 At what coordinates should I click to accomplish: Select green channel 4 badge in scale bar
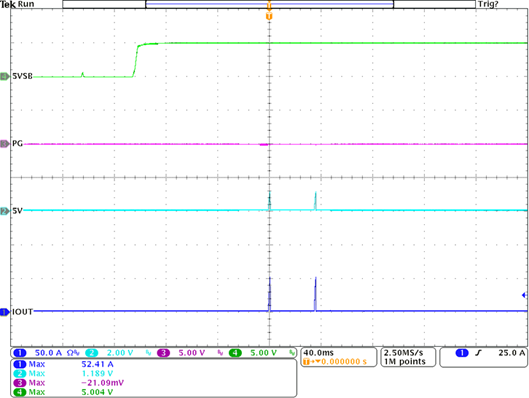click(x=235, y=353)
